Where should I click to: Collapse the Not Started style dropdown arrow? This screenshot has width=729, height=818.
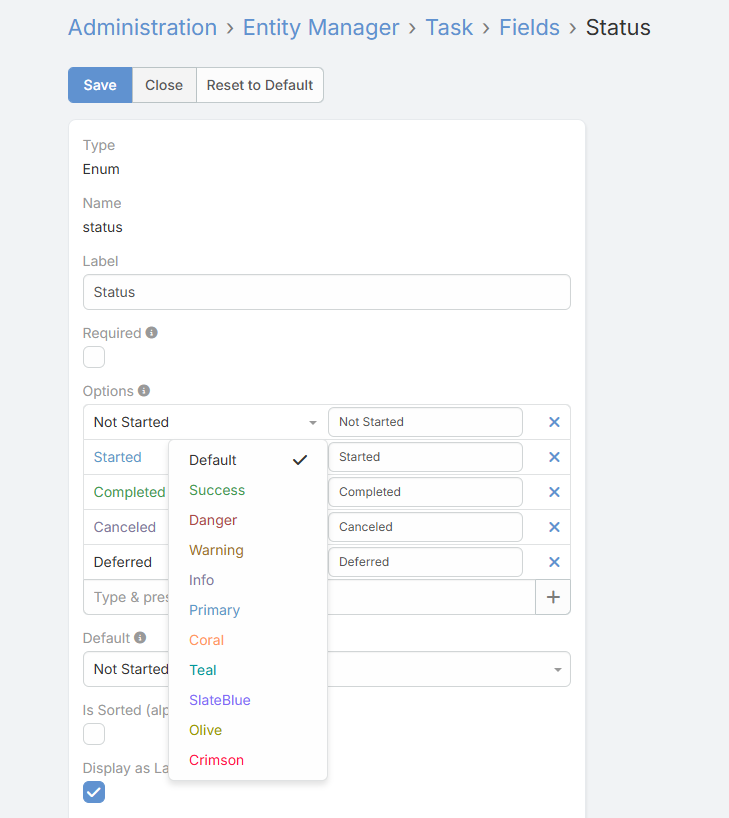pos(312,423)
